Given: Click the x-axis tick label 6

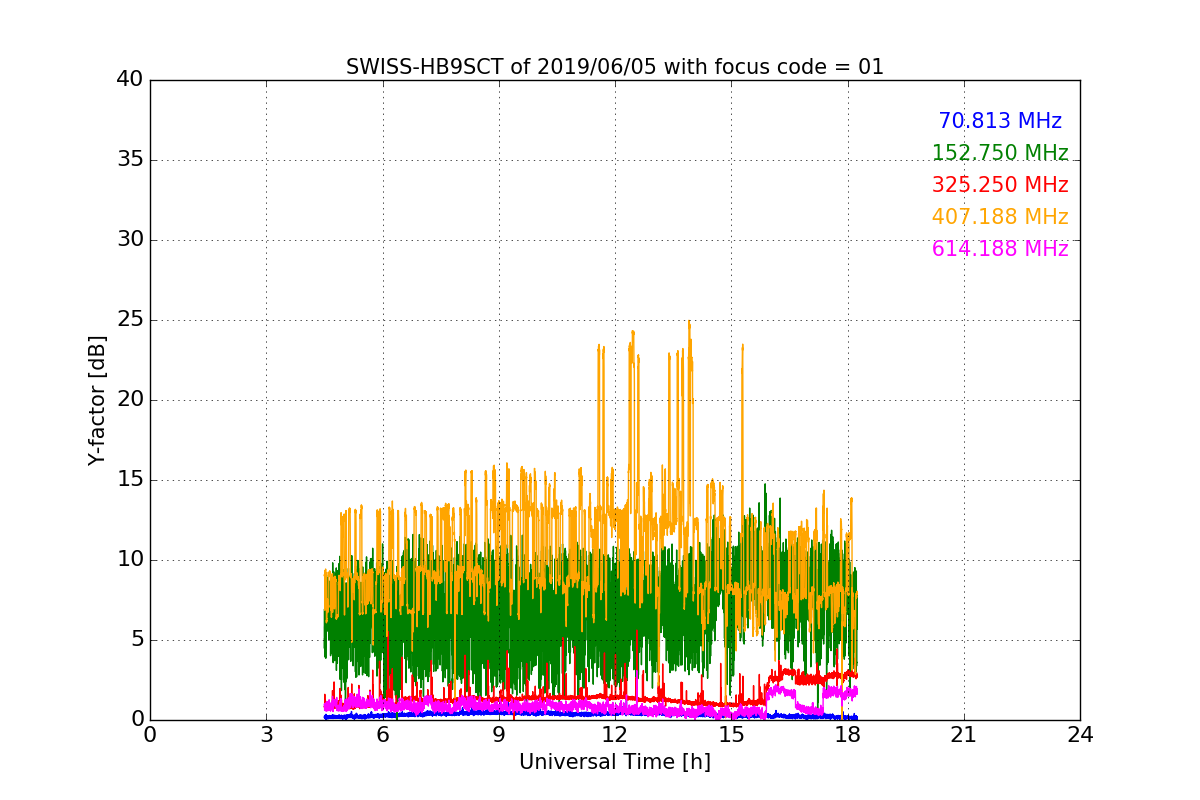Looking at the screenshot, I should coord(382,735).
